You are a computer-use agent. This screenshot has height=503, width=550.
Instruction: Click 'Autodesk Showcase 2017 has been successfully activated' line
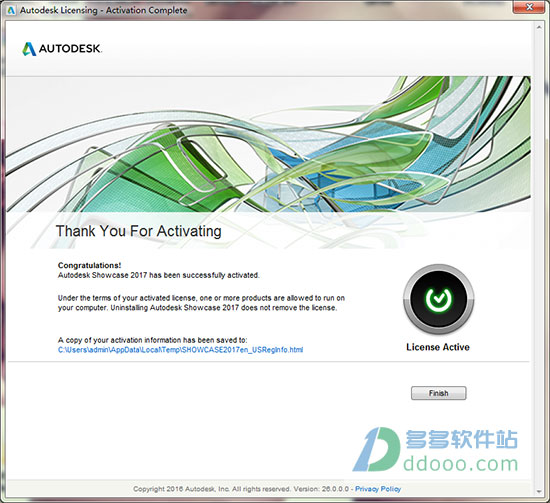159,275
